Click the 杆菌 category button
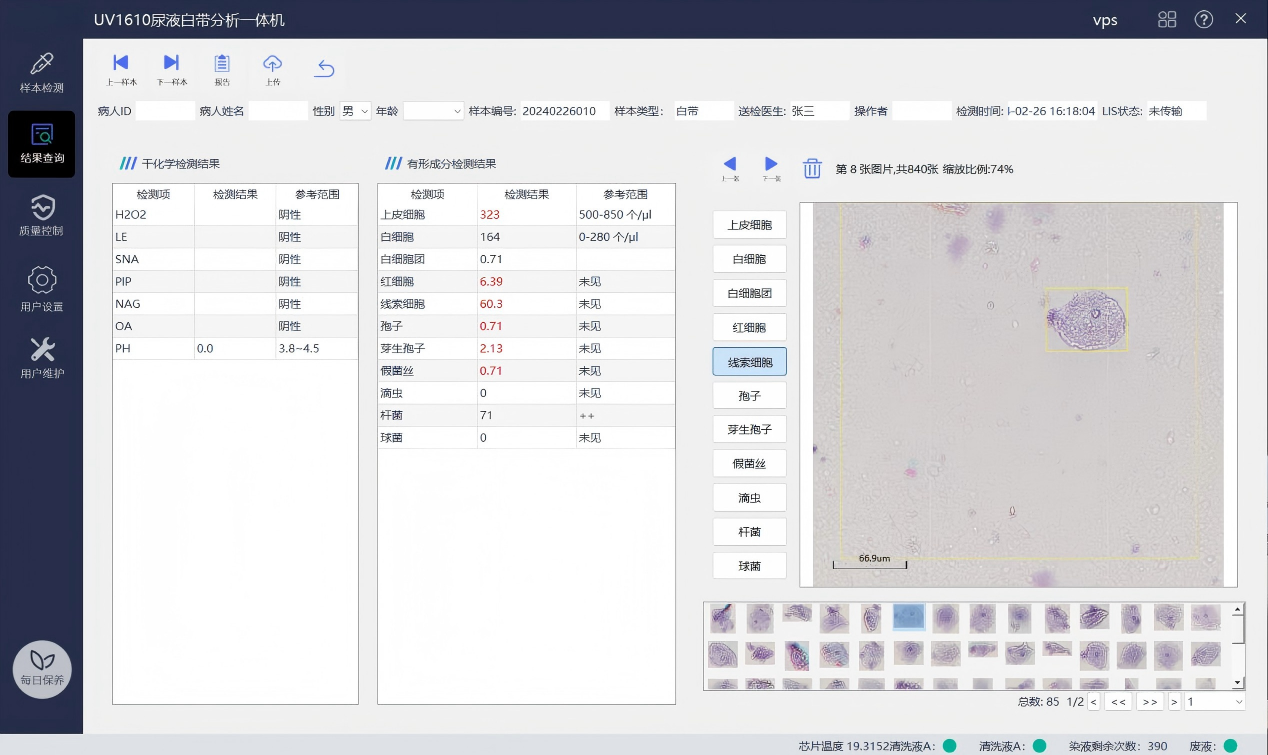This screenshot has width=1268, height=755. pos(749,532)
